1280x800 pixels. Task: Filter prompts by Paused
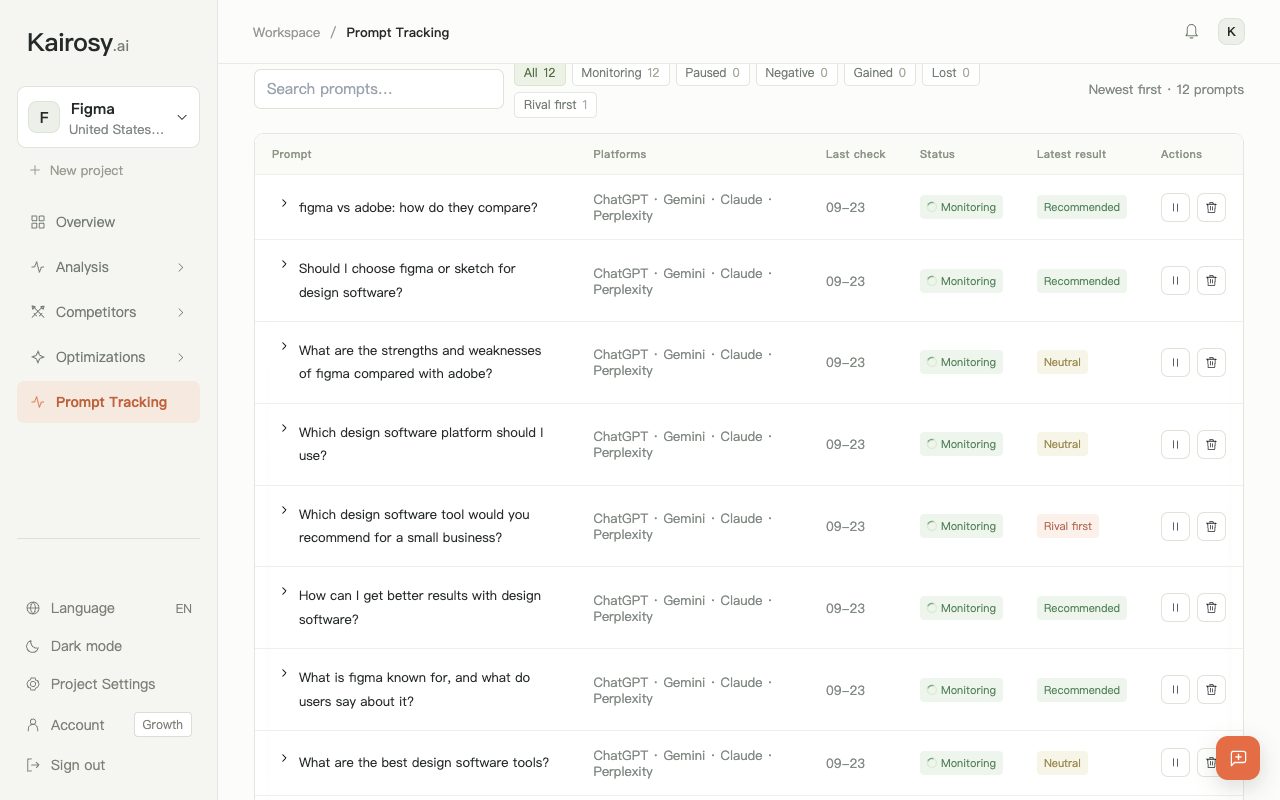point(712,73)
